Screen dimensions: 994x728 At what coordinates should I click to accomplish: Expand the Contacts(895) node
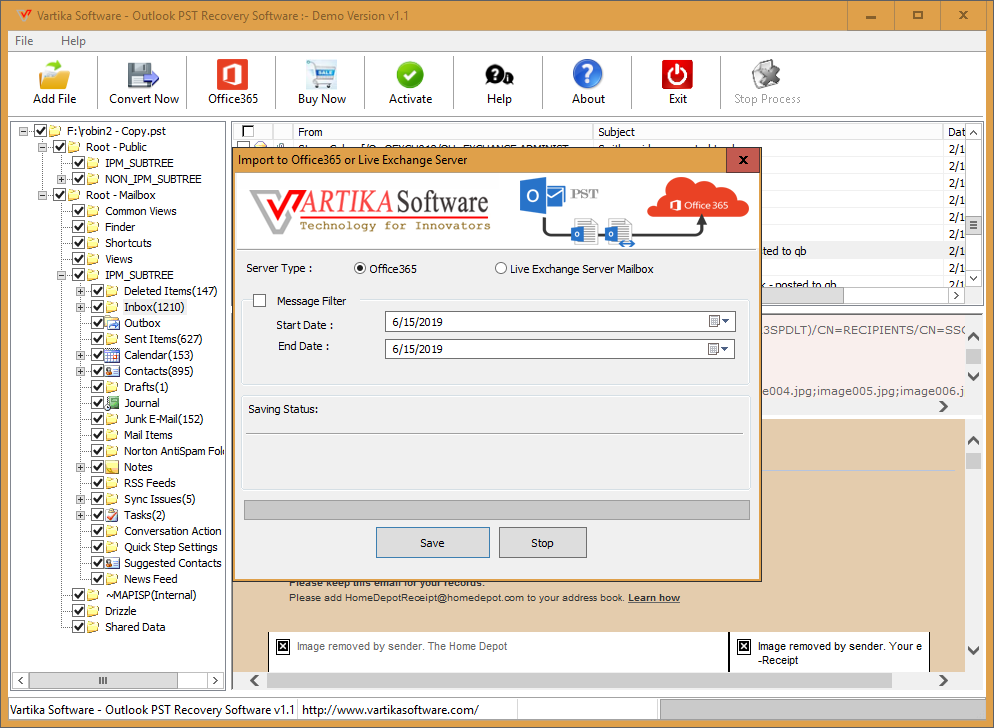pyautogui.click(x=81, y=371)
